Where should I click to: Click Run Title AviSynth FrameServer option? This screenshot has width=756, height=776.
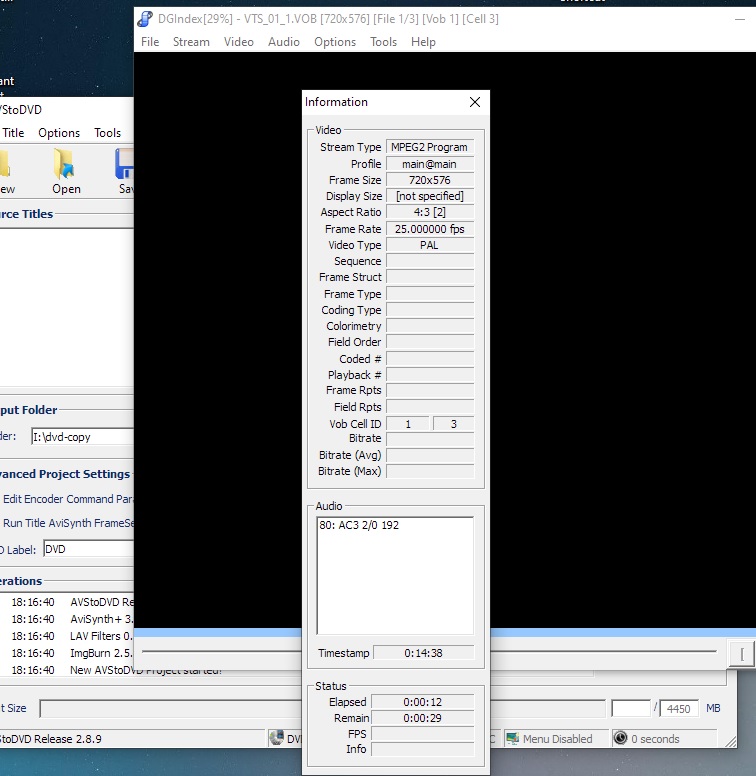68,523
